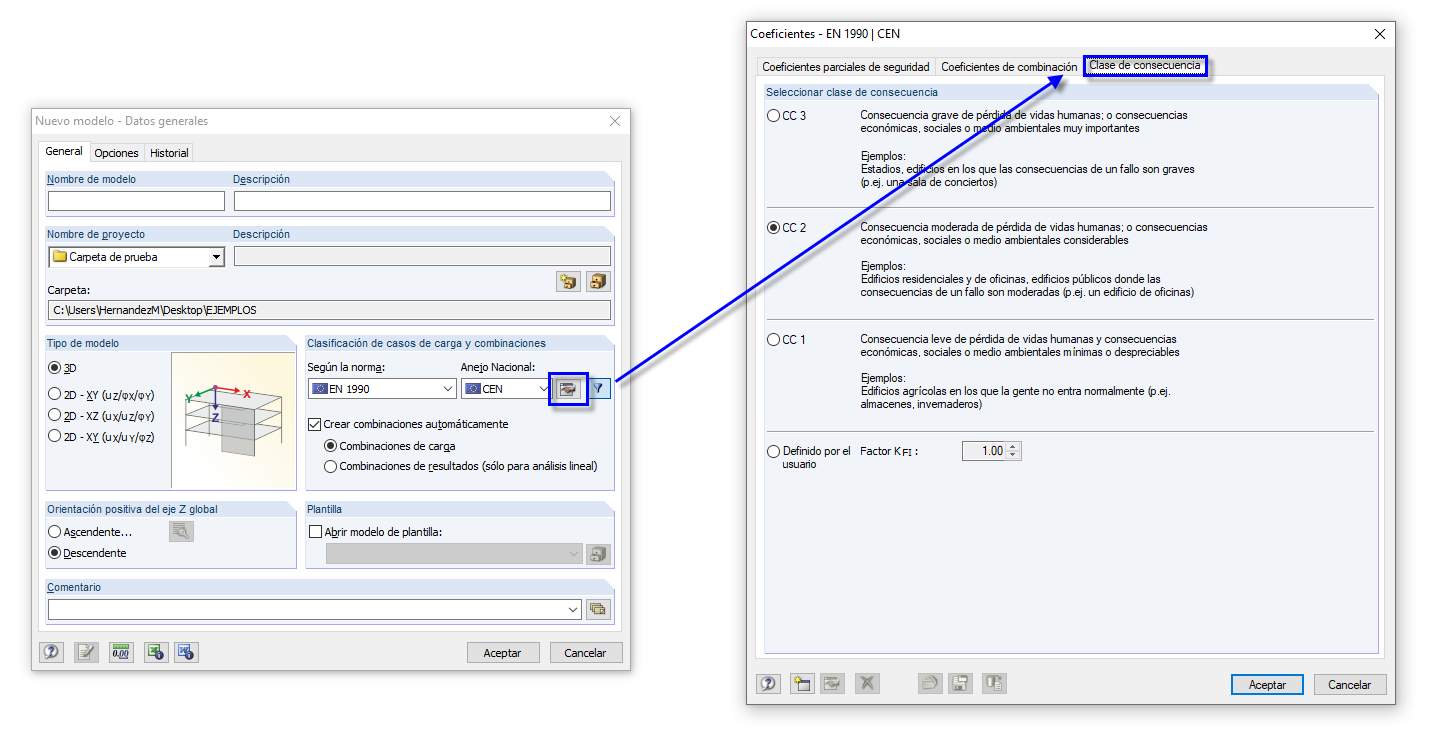Open the Anejo Nacional CEN dropdown
This screenshot has width=1454, height=753.
tap(544, 389)
